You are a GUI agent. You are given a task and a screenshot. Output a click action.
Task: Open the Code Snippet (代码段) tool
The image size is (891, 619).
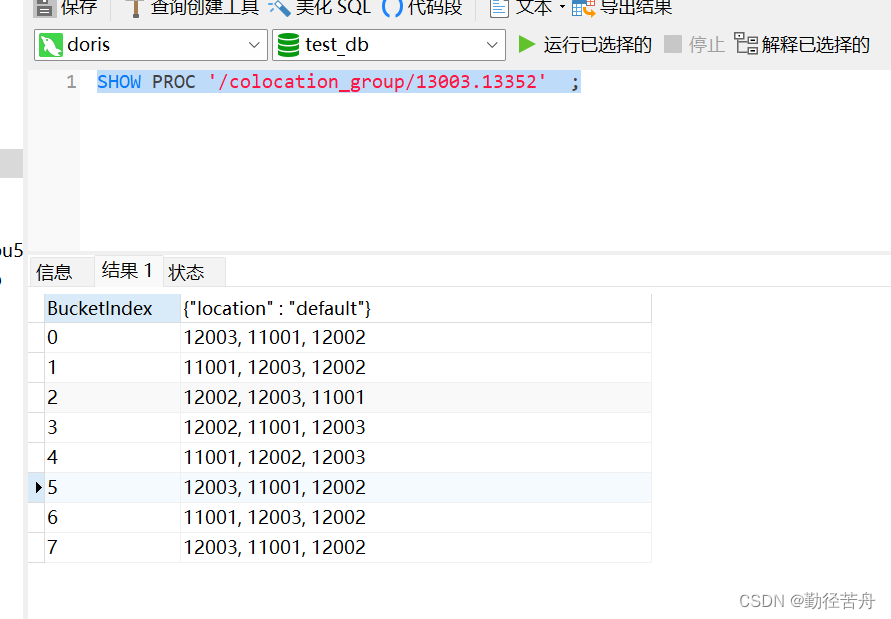pyautogui.click(x=422, y=7)
